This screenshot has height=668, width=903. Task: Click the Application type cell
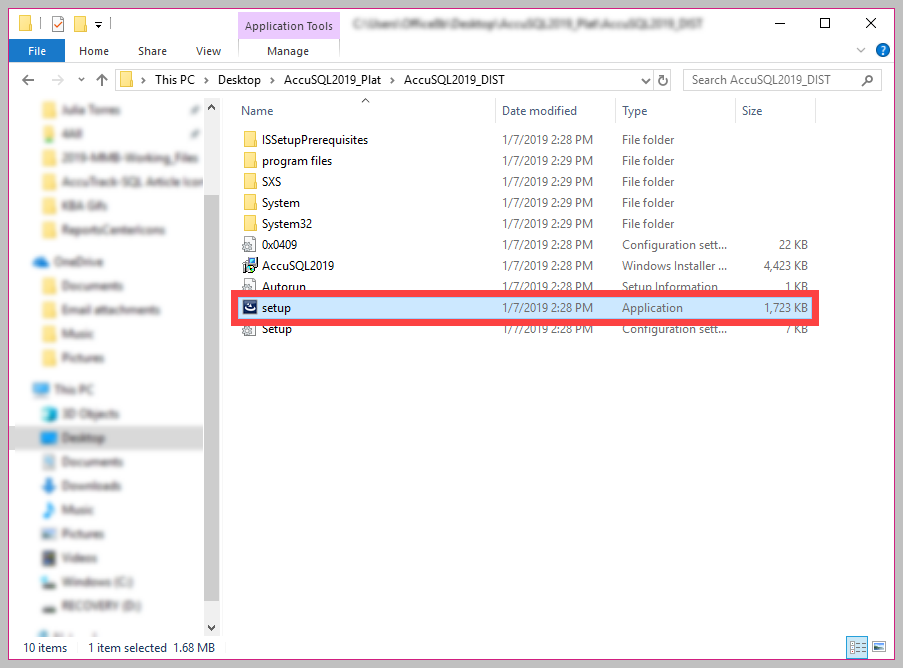[x=652, y=308]
